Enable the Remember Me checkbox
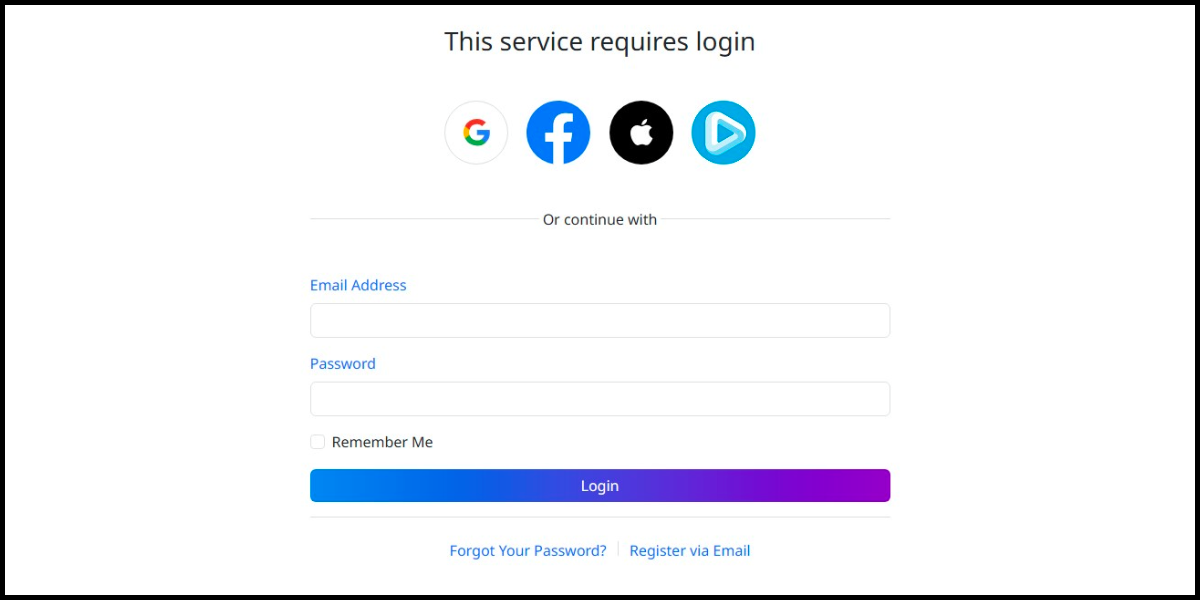Screen dimensions: 1200x600 pyautogui.click(x=318, y=442)
